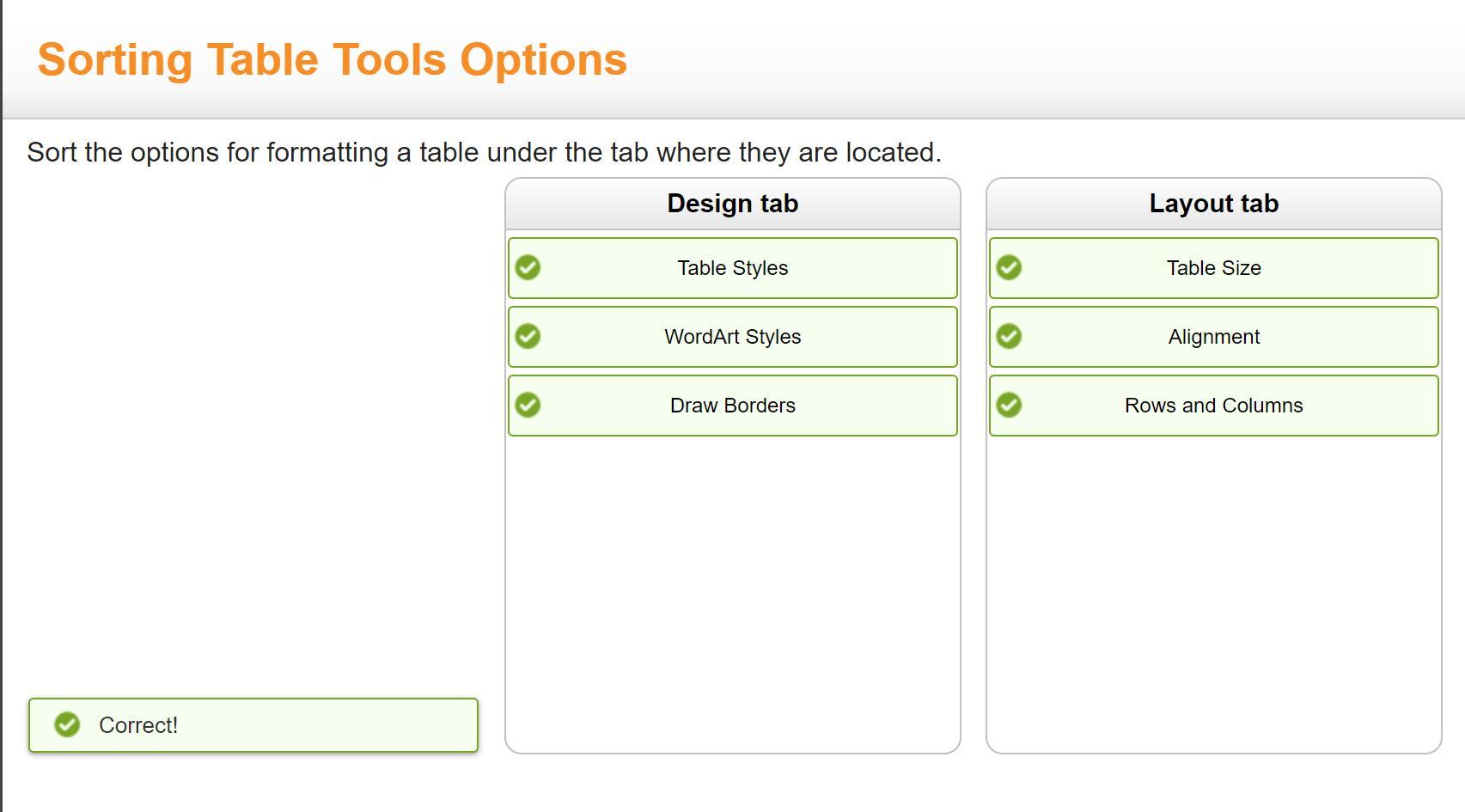This screenshot has height=812, width=1465.
Task: Pick the Draw Borders option text
Action: pos(732,406)
